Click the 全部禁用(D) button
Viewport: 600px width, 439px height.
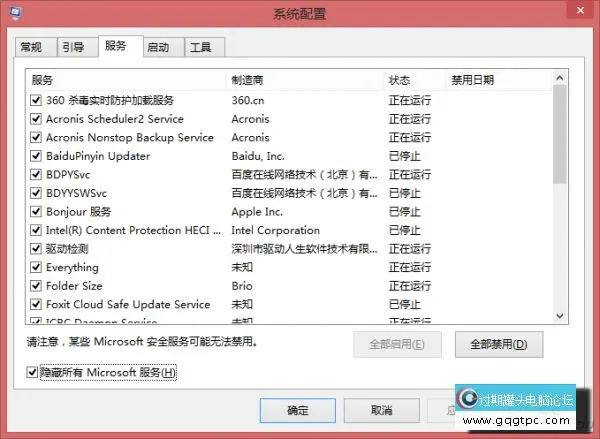pos(499,344)
